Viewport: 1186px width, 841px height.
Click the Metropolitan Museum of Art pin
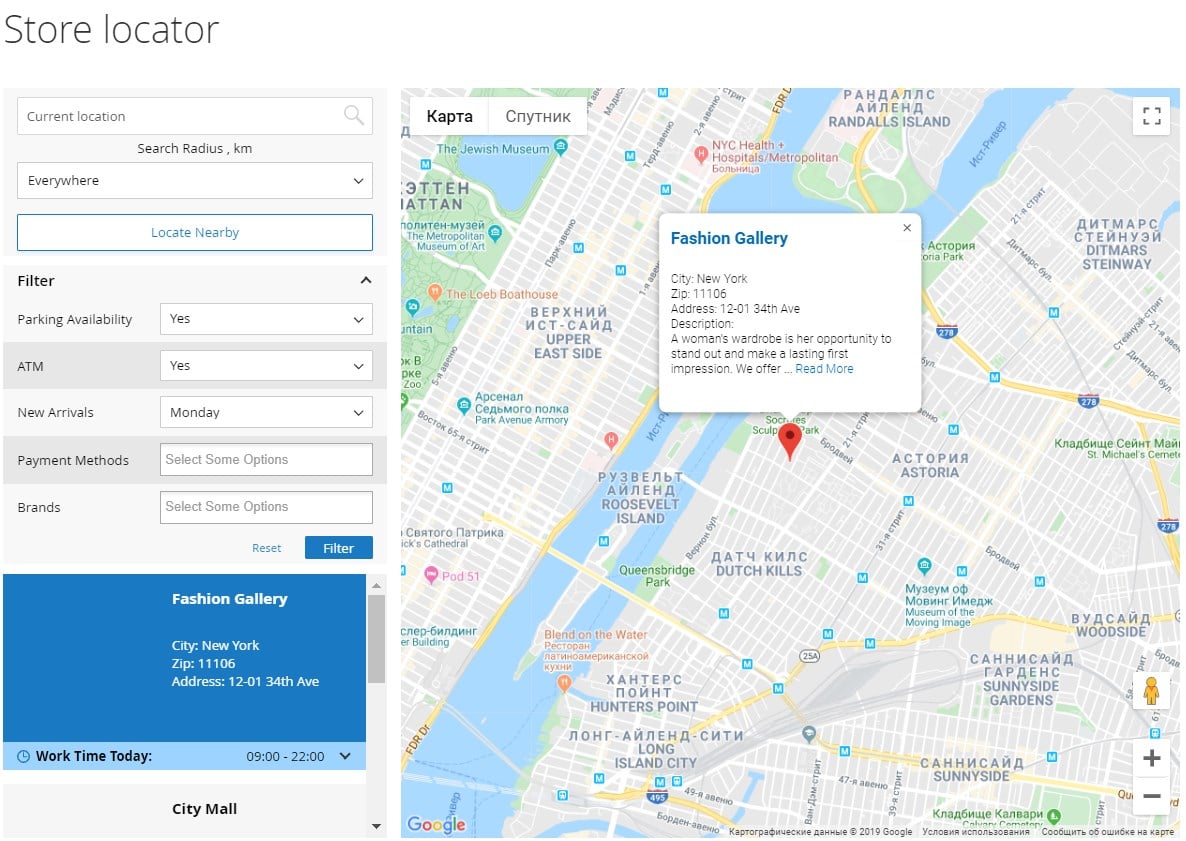(x=495, y=233)
